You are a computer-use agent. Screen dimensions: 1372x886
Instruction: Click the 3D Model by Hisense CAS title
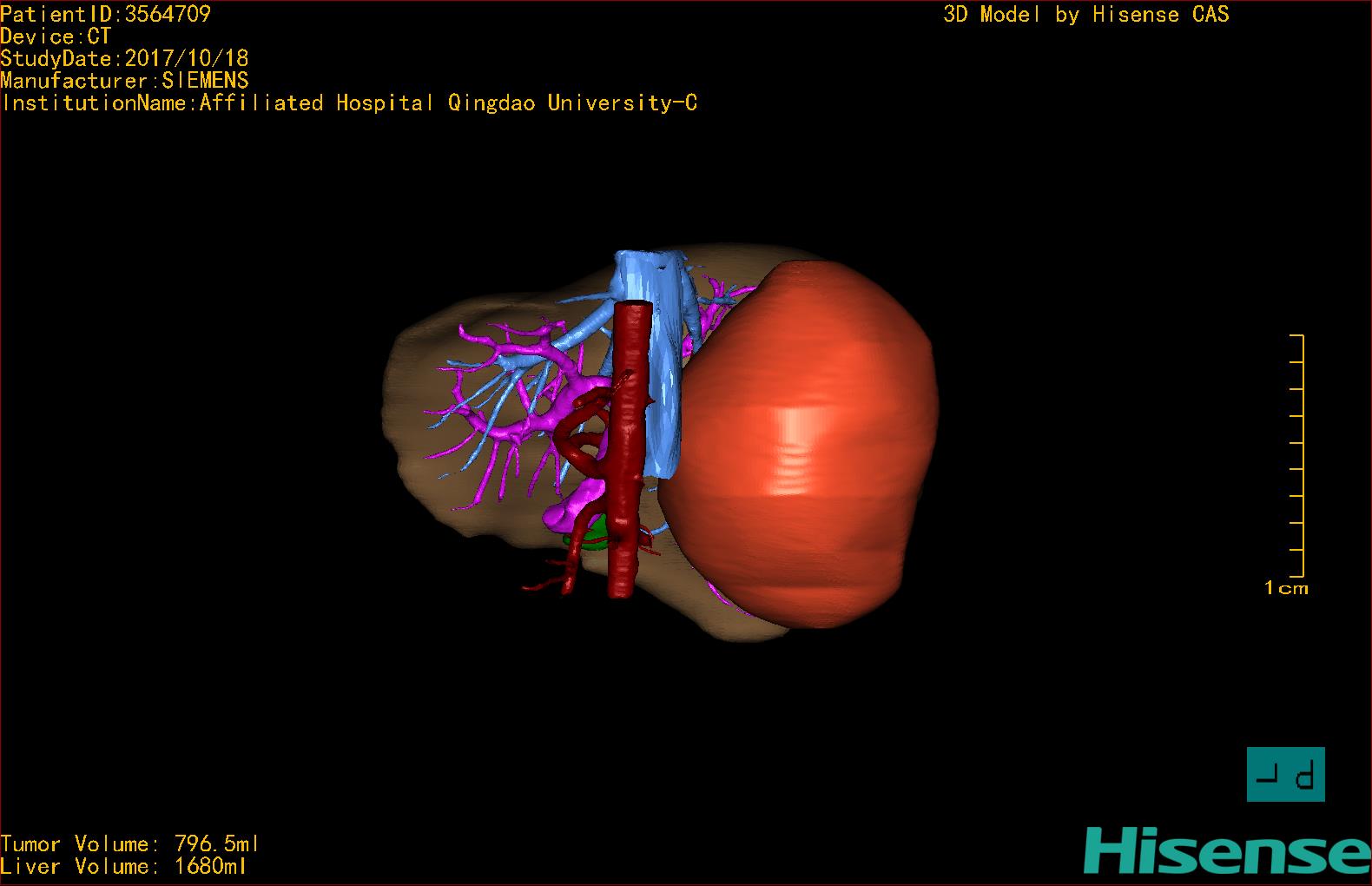click(1085, 15)
